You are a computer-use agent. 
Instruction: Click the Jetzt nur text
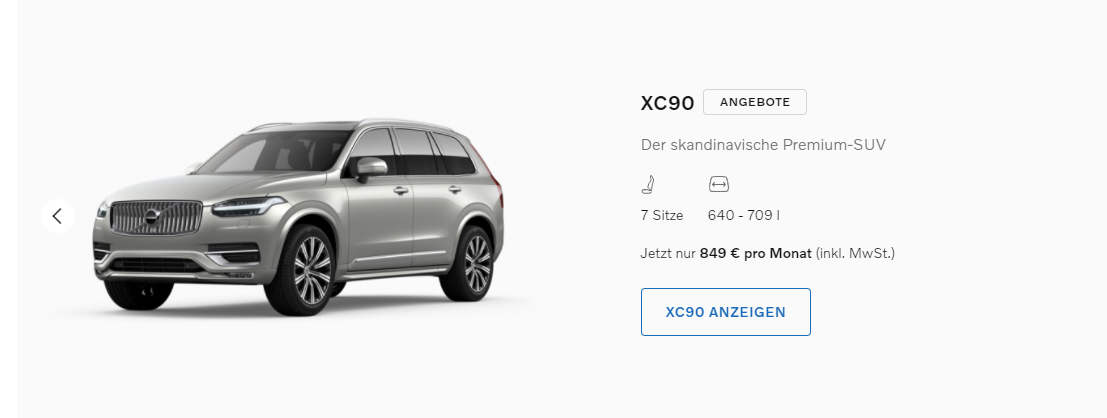click(668, 253)
